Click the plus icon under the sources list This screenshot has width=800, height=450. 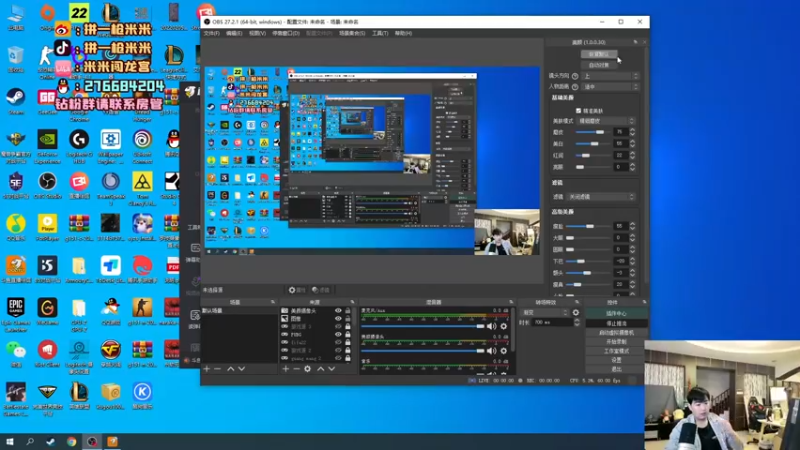[x=285, y=368]
